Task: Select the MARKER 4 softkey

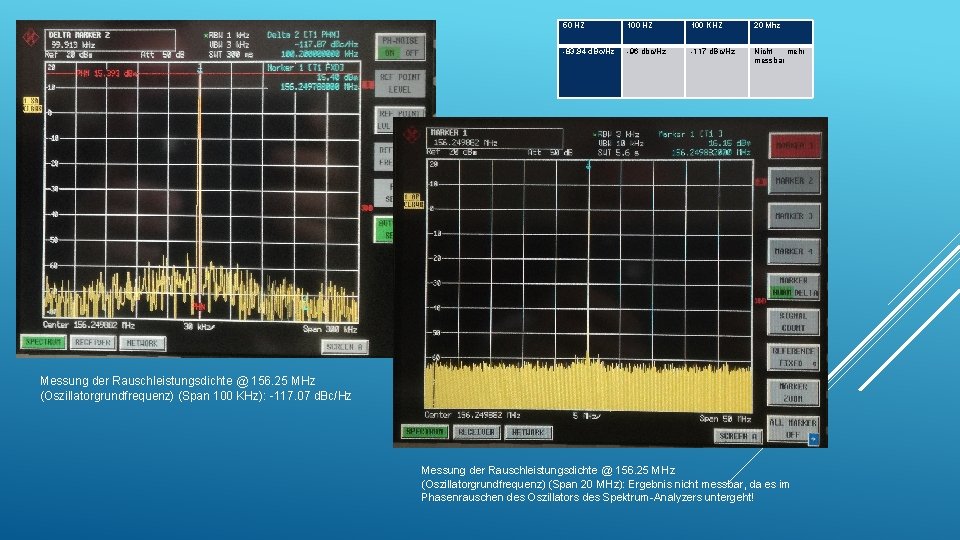Action: pyautogui.click(x=794, y=252)
